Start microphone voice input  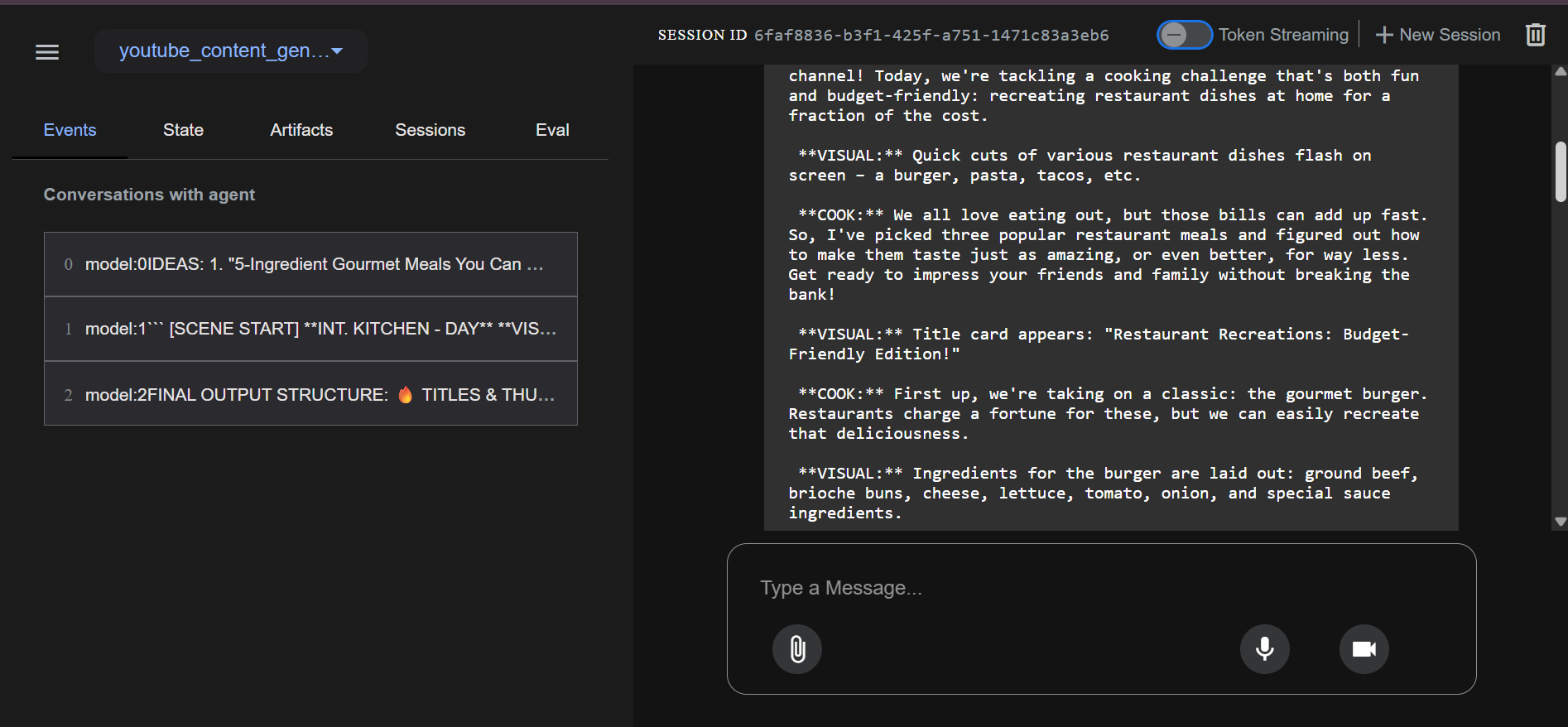(1264, 649)
